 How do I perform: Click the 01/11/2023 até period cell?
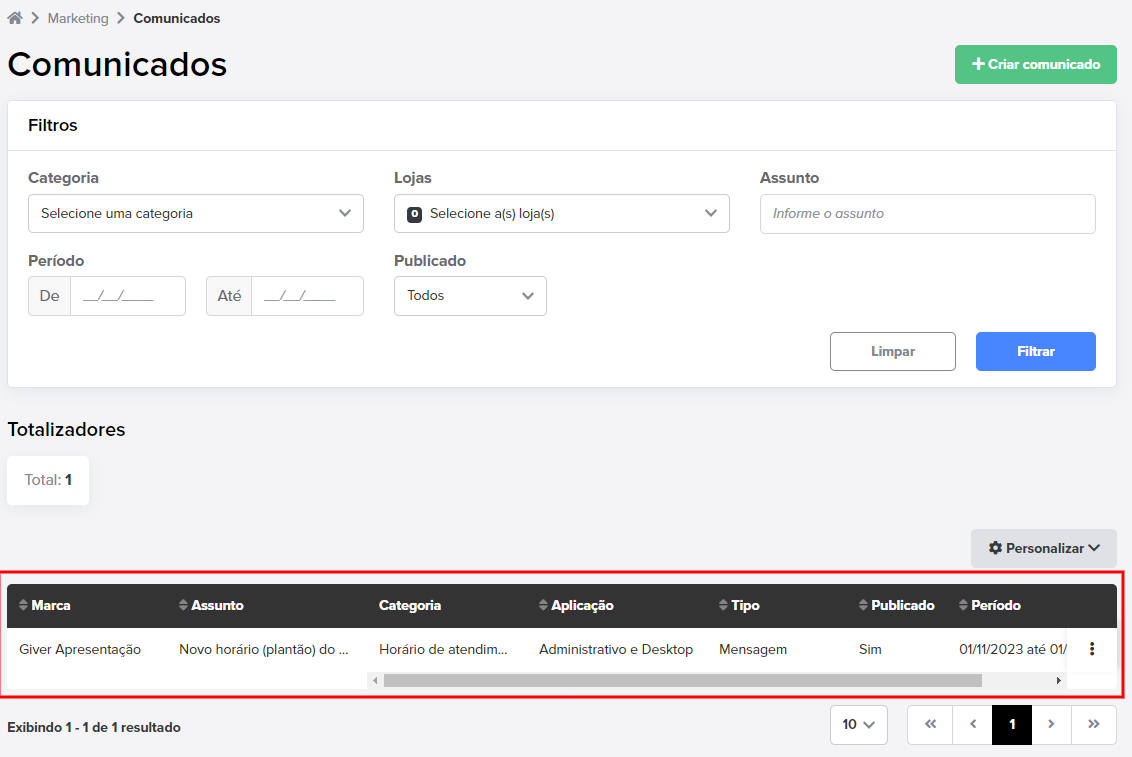click(x=1012, y=649)
